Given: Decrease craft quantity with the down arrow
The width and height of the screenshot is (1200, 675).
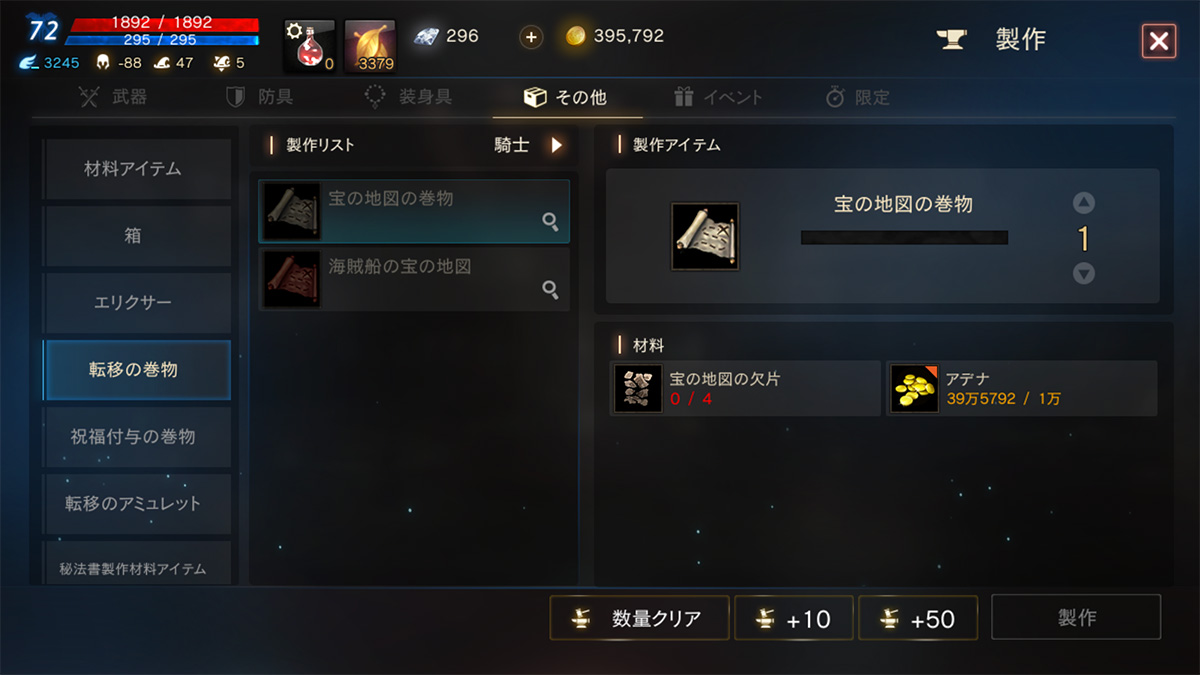Looking at the screenshot, I should click(x=1084, y=273).
